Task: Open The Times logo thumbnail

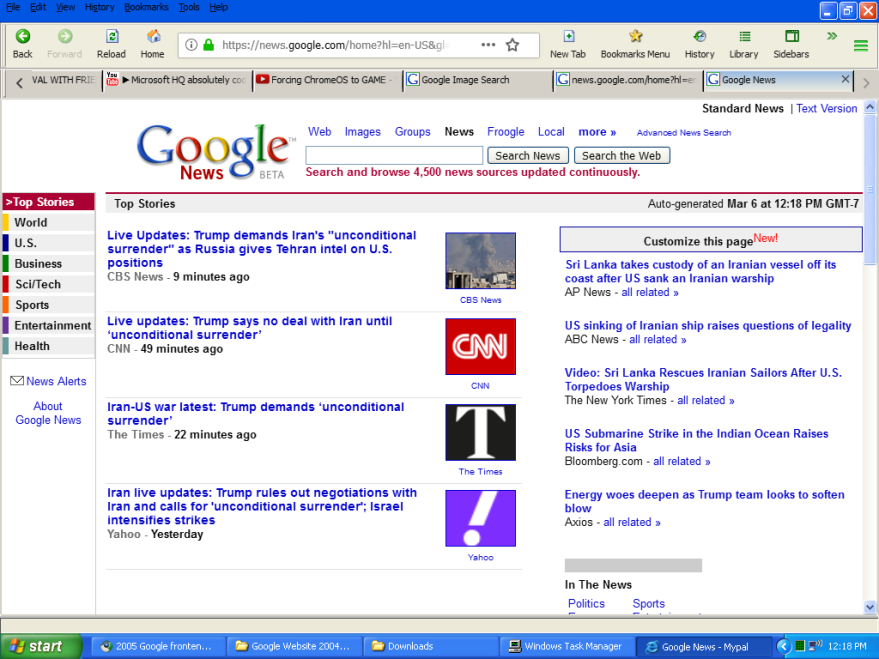Action: tap(480, 432)
